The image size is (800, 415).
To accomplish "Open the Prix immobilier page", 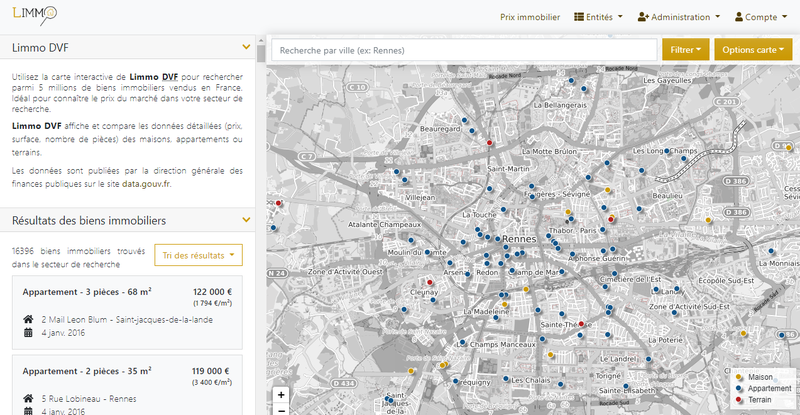I will 530,17.
